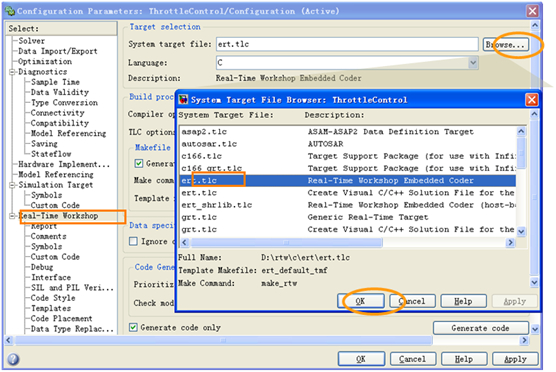Select Data Validity under Diagnostics
The width and height of the screenshot is (556, 372).
(60, 92)
